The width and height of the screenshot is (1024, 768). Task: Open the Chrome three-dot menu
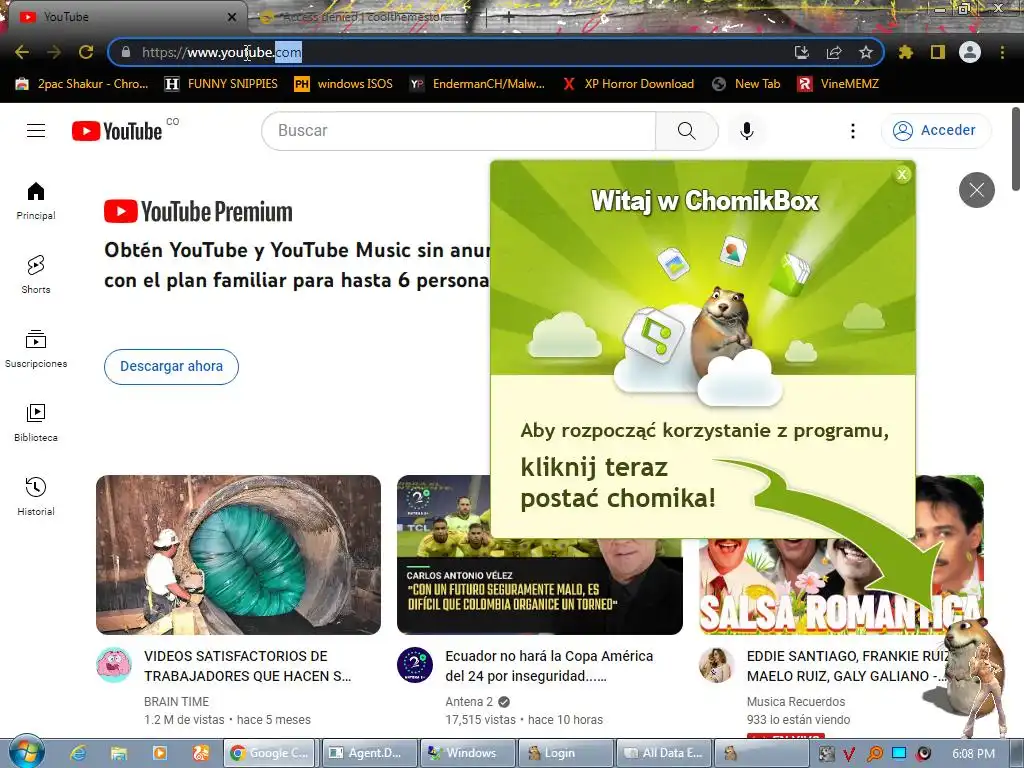coord(1002,52)
